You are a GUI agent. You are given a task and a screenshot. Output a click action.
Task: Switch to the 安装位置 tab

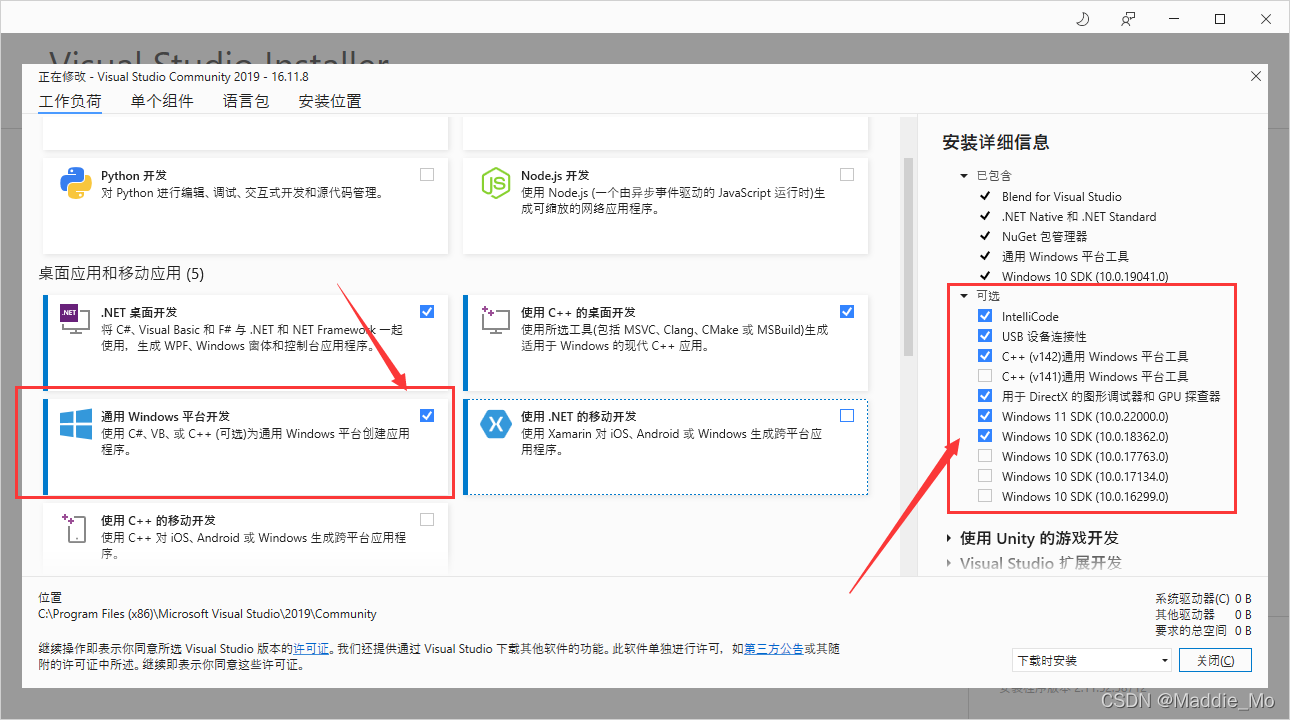pos(330,101)
